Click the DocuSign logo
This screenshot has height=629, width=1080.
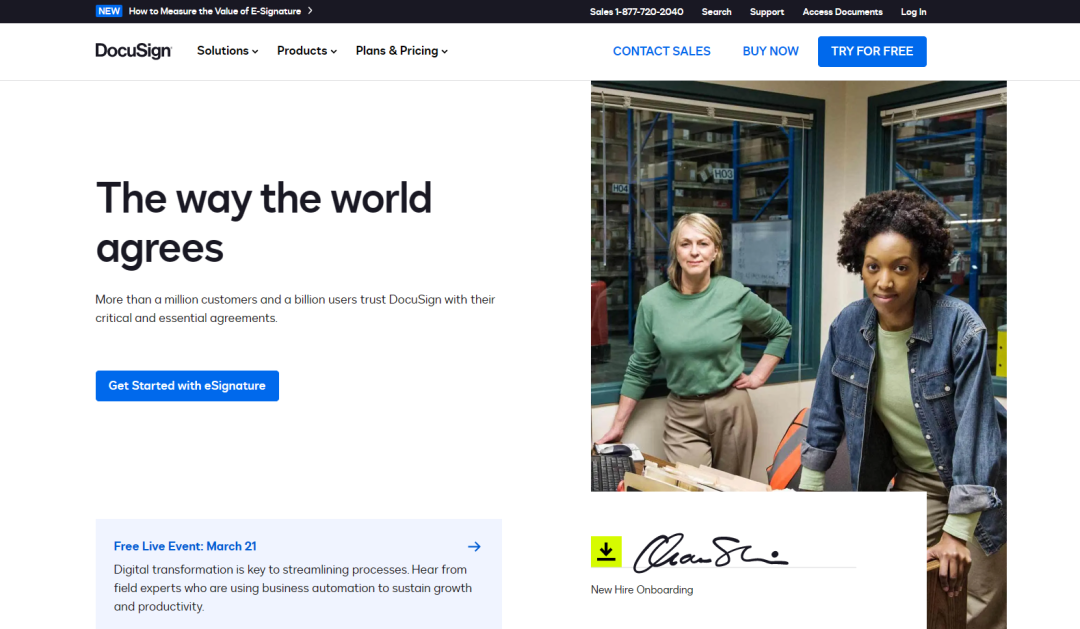pyautogui.click(x=134, y=51)
